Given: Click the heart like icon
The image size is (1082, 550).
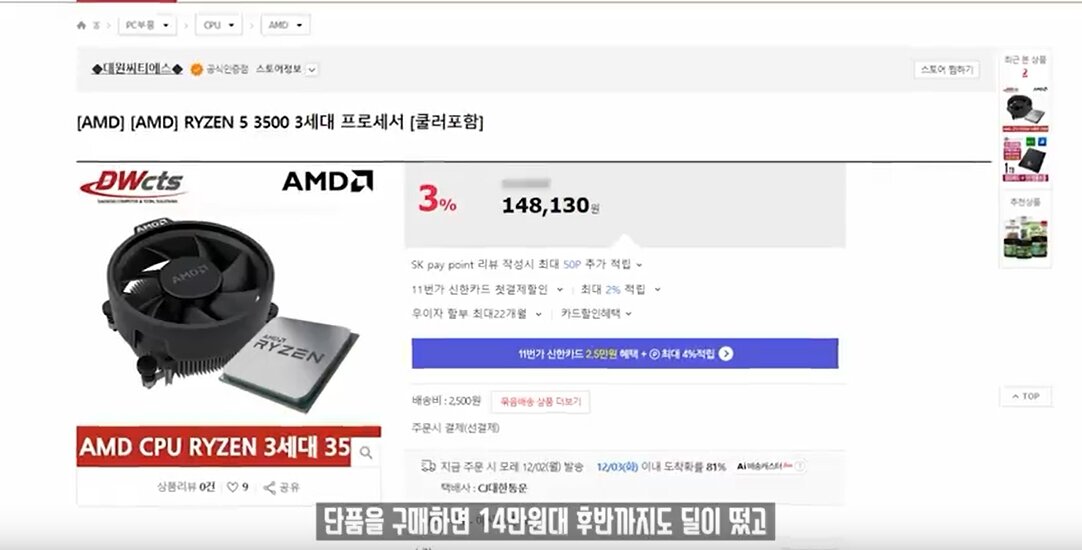Looking at the screenshot, I should [233, 487].
